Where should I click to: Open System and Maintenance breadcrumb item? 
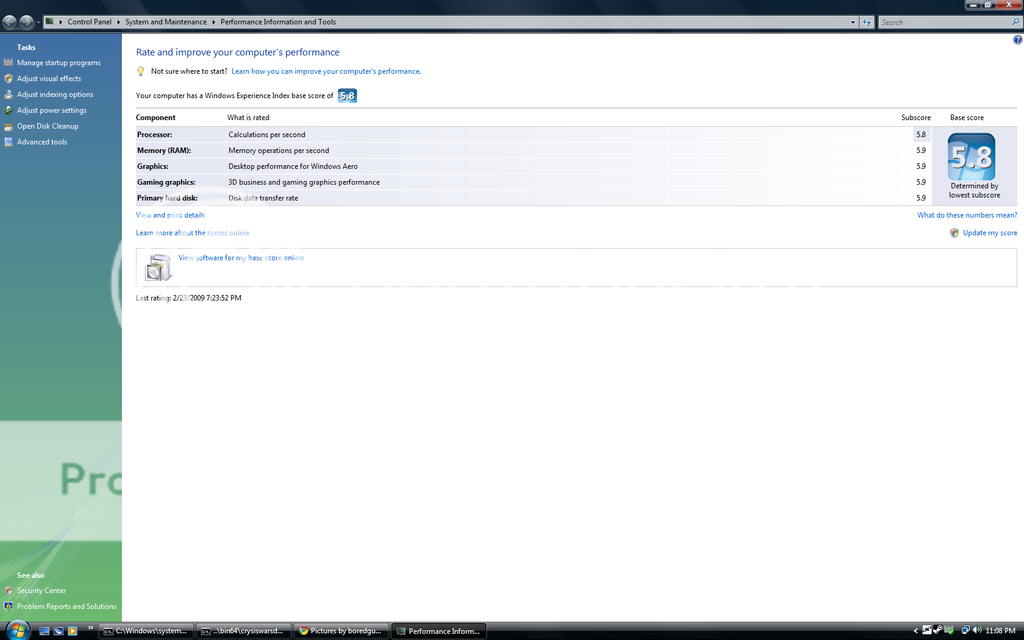point(166,22)
